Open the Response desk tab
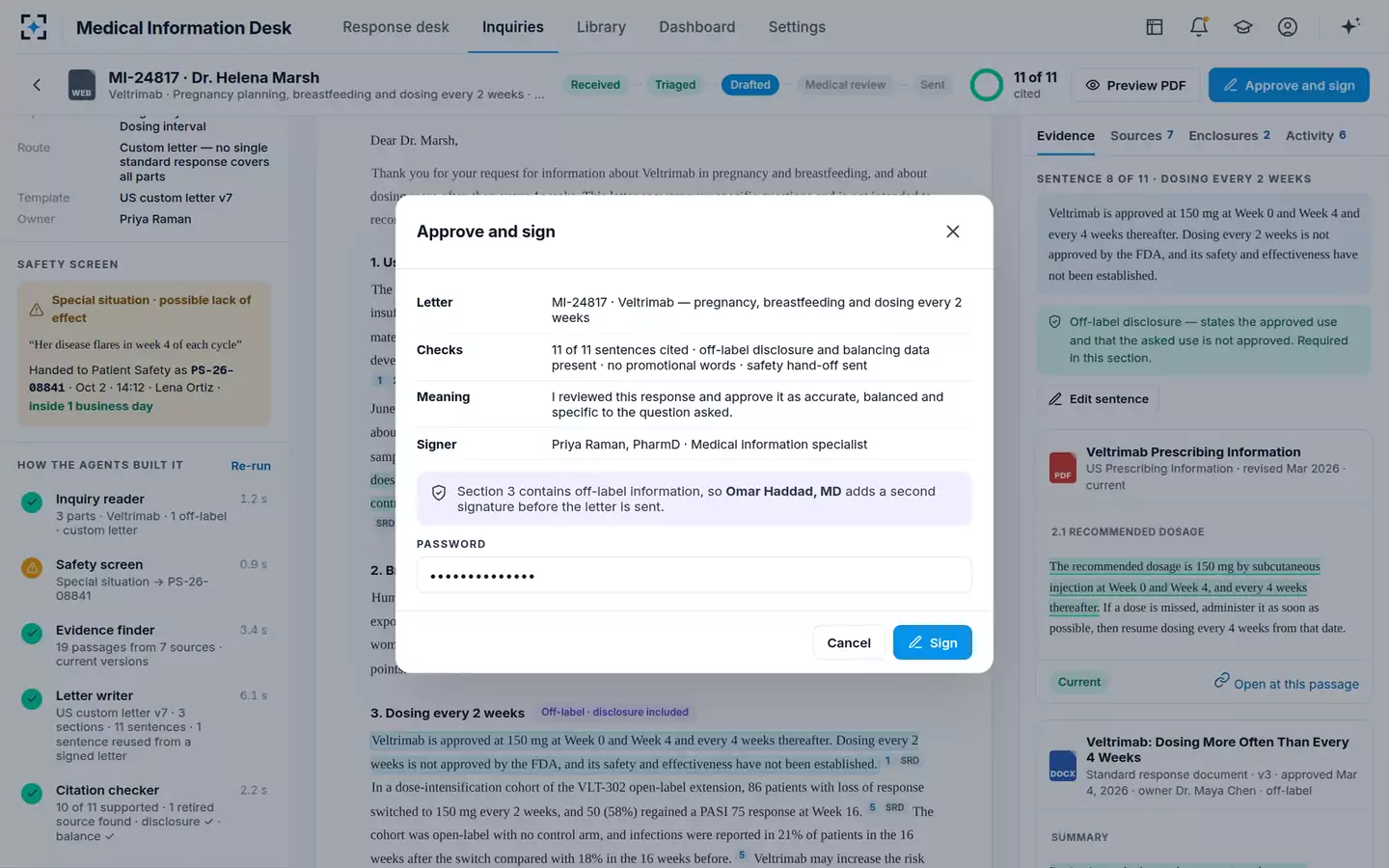1389x868 pixels. [395, 27]
